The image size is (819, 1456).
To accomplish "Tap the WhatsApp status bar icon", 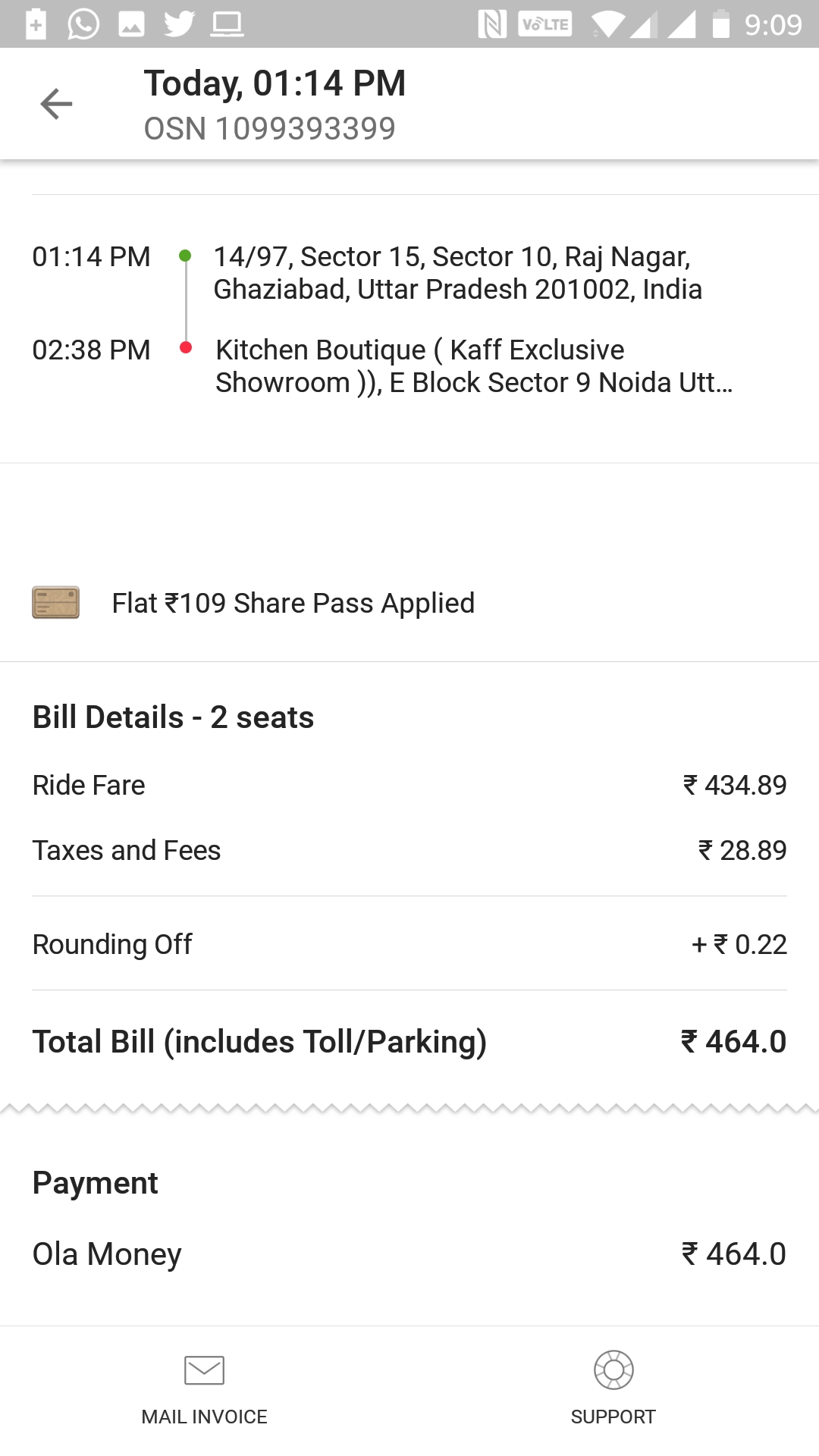I will pyautogui.click(x=83, y=24).
